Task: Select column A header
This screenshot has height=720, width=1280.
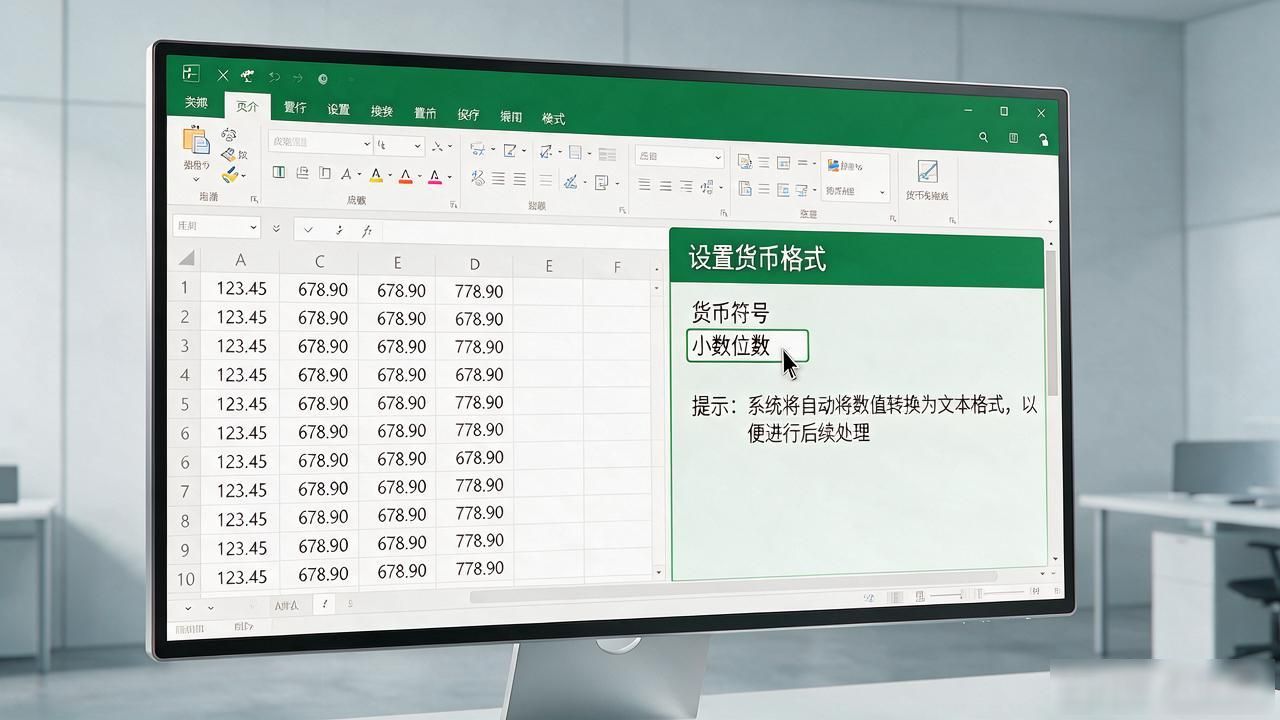Action: coord(240,260)
